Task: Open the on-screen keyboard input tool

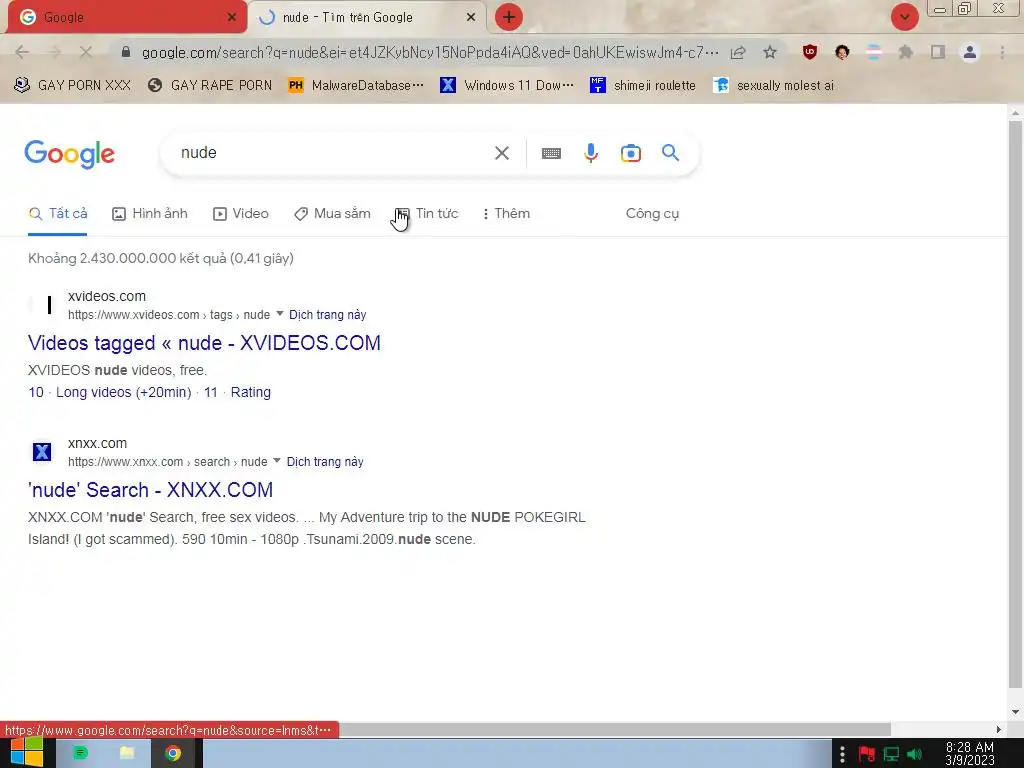Action: pyautogui.click(x=551, y=153)
